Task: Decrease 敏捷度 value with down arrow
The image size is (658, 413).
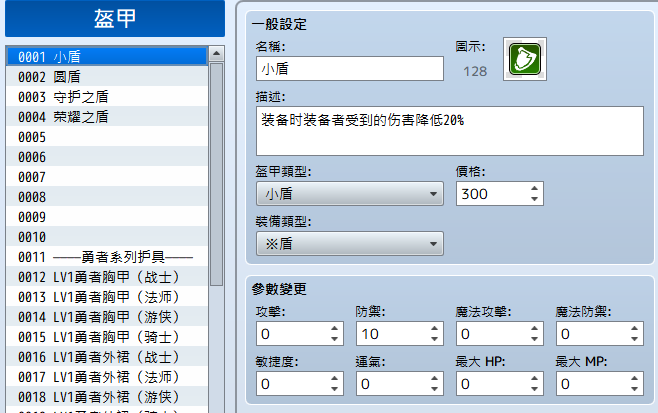Action: click(334, 389)
